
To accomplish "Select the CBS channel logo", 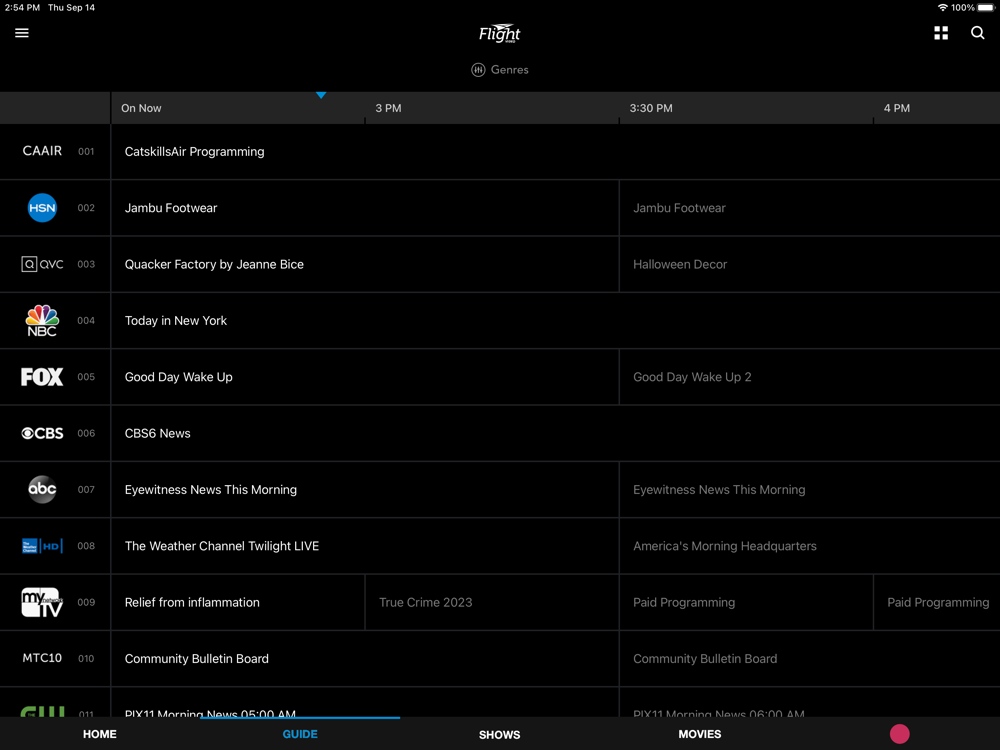I will click(x=42, y=433).
